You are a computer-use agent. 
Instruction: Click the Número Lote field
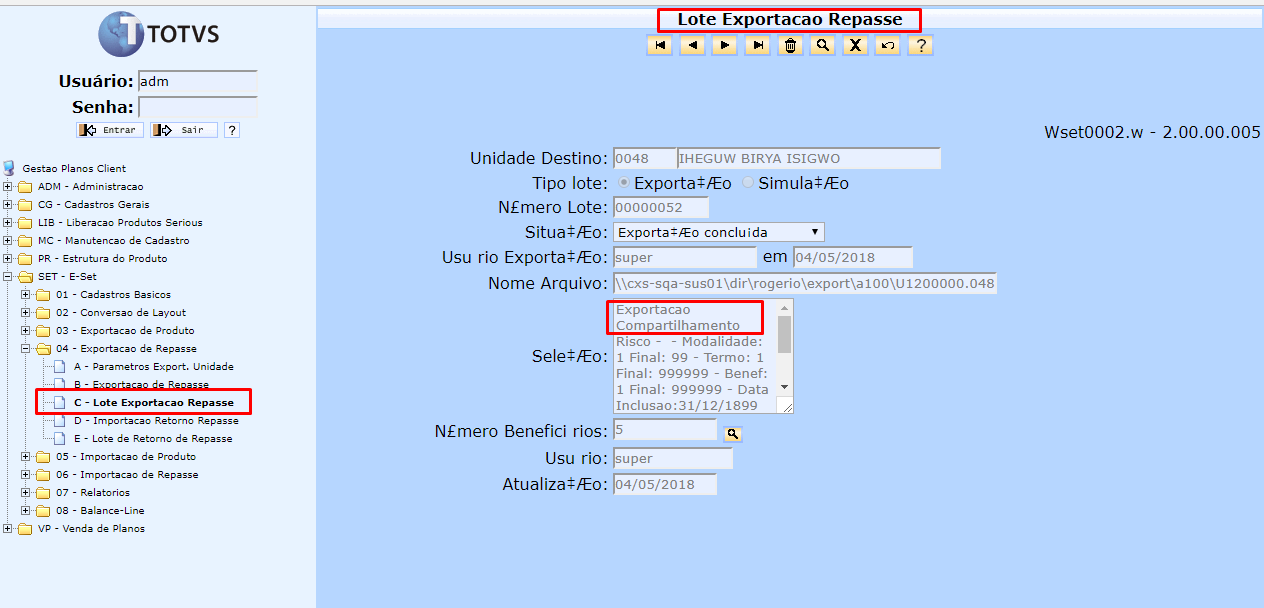pos(661,207)
